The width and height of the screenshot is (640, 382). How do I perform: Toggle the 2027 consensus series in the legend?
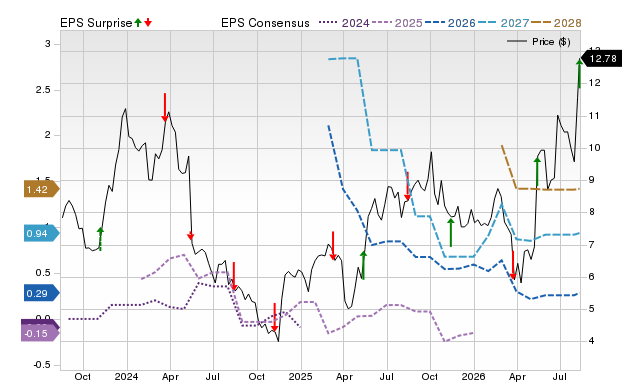pos(503,23)
